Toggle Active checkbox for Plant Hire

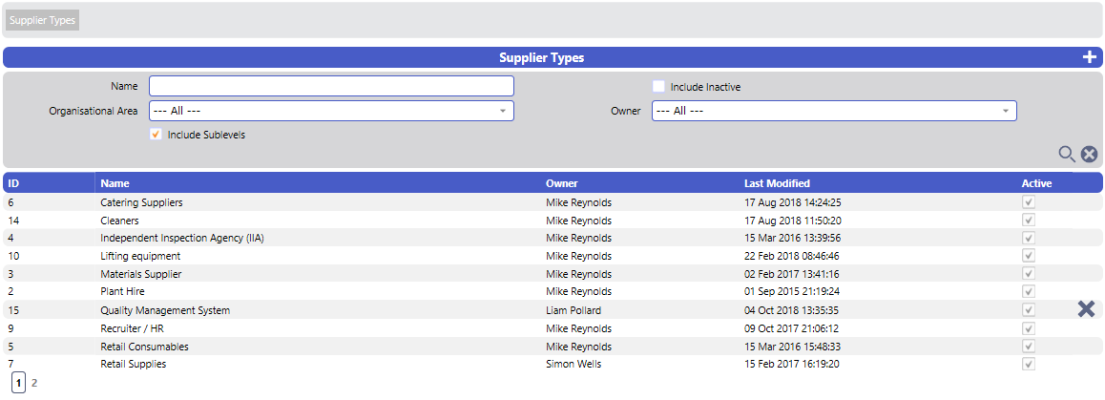(x=1029, y=291)
